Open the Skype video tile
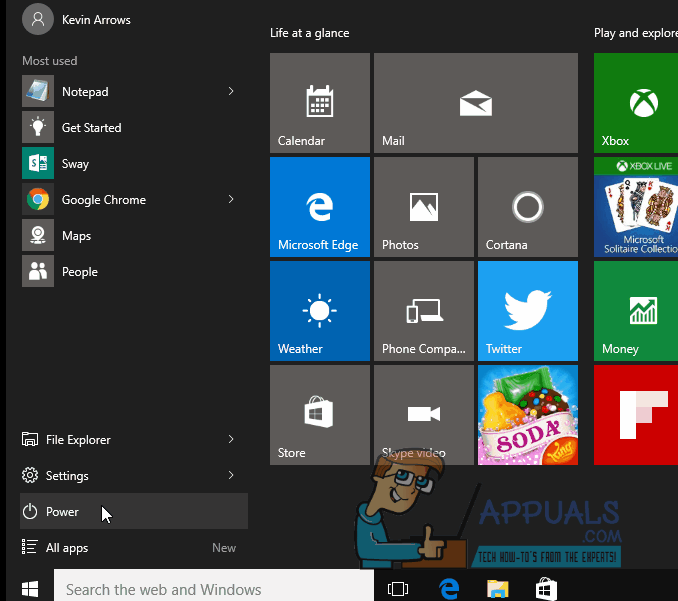Viewport: 678px width, 601px height. click(x=424, y=415)
